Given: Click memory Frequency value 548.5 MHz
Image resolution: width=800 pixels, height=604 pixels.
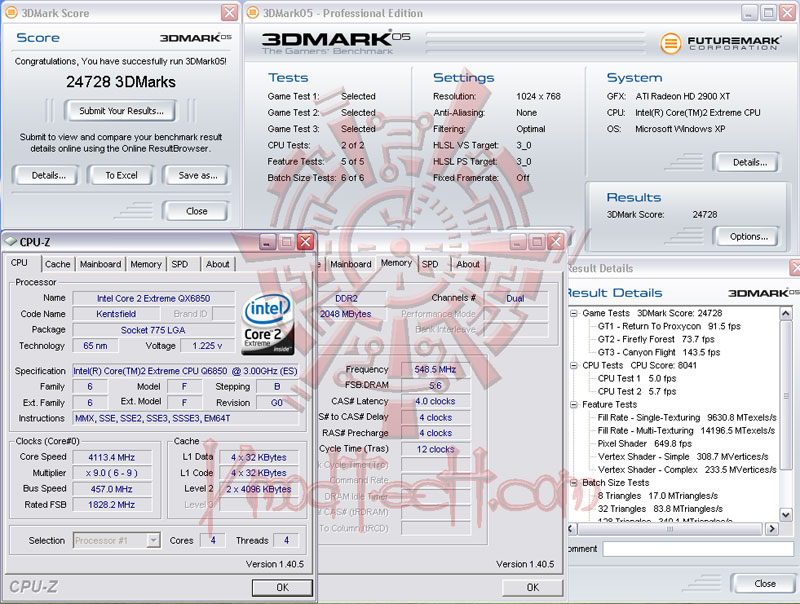Looking at the screenshot, I should (435, 369).
